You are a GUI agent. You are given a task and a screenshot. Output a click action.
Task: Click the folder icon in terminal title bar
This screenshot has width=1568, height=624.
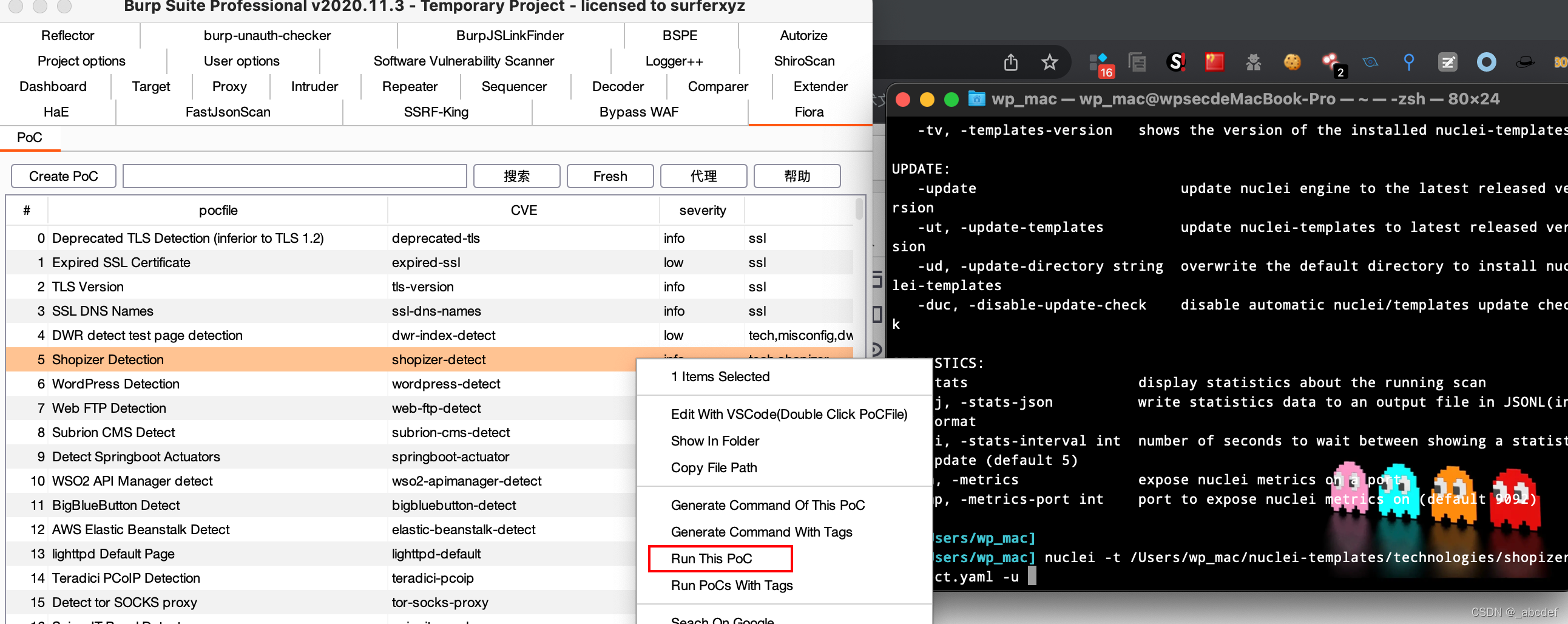(976, 98)
